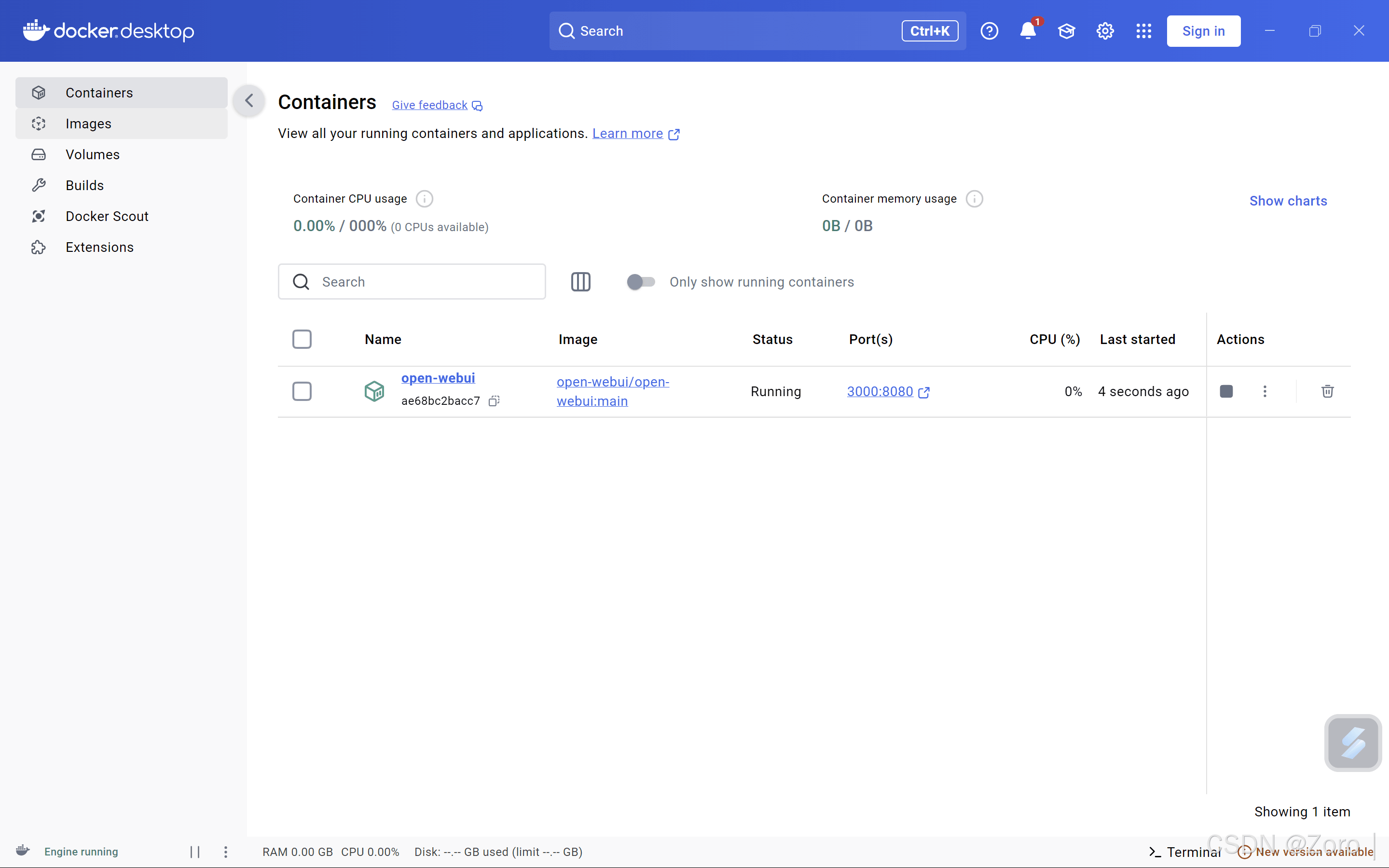Copy container ID ae68bc2bacc7 using copy icon
Viewport: 1389px width, 868px height.
(494, 400)
